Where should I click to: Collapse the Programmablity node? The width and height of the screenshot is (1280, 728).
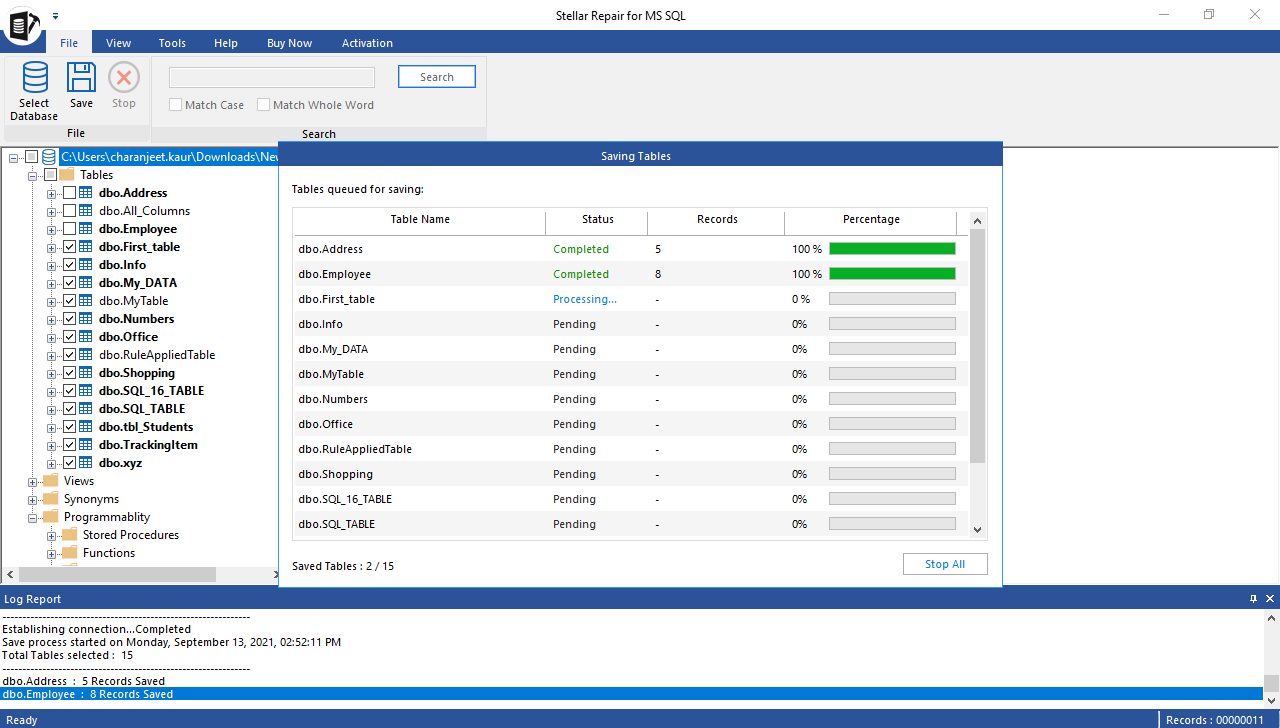33,517
